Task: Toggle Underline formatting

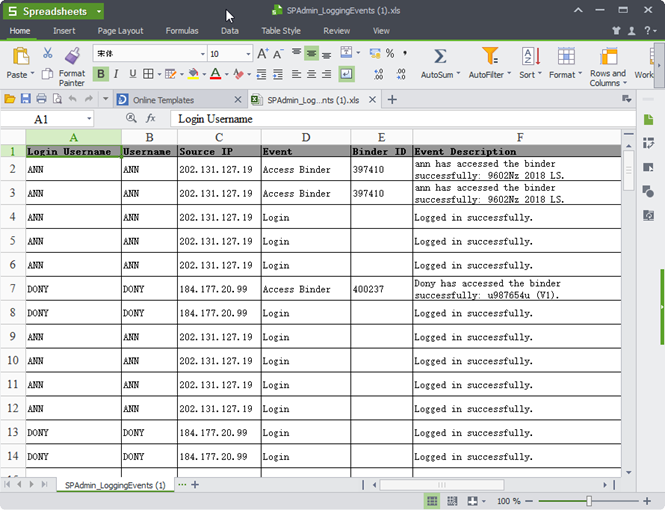Action: 132,74
